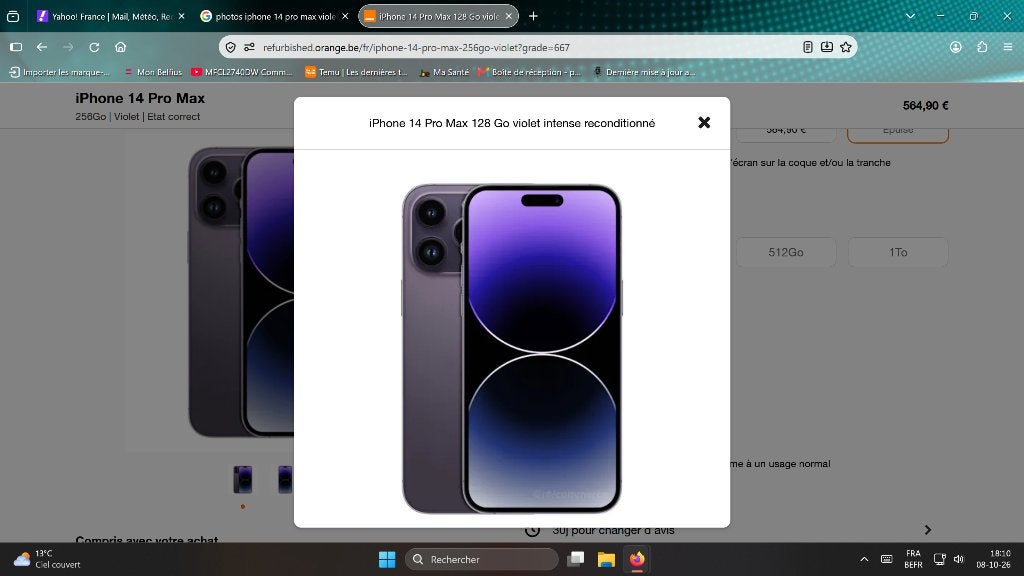Screen dimensions: 1024x576
Task: Open File Explorer from taskbar
Action: pos(606,560)
